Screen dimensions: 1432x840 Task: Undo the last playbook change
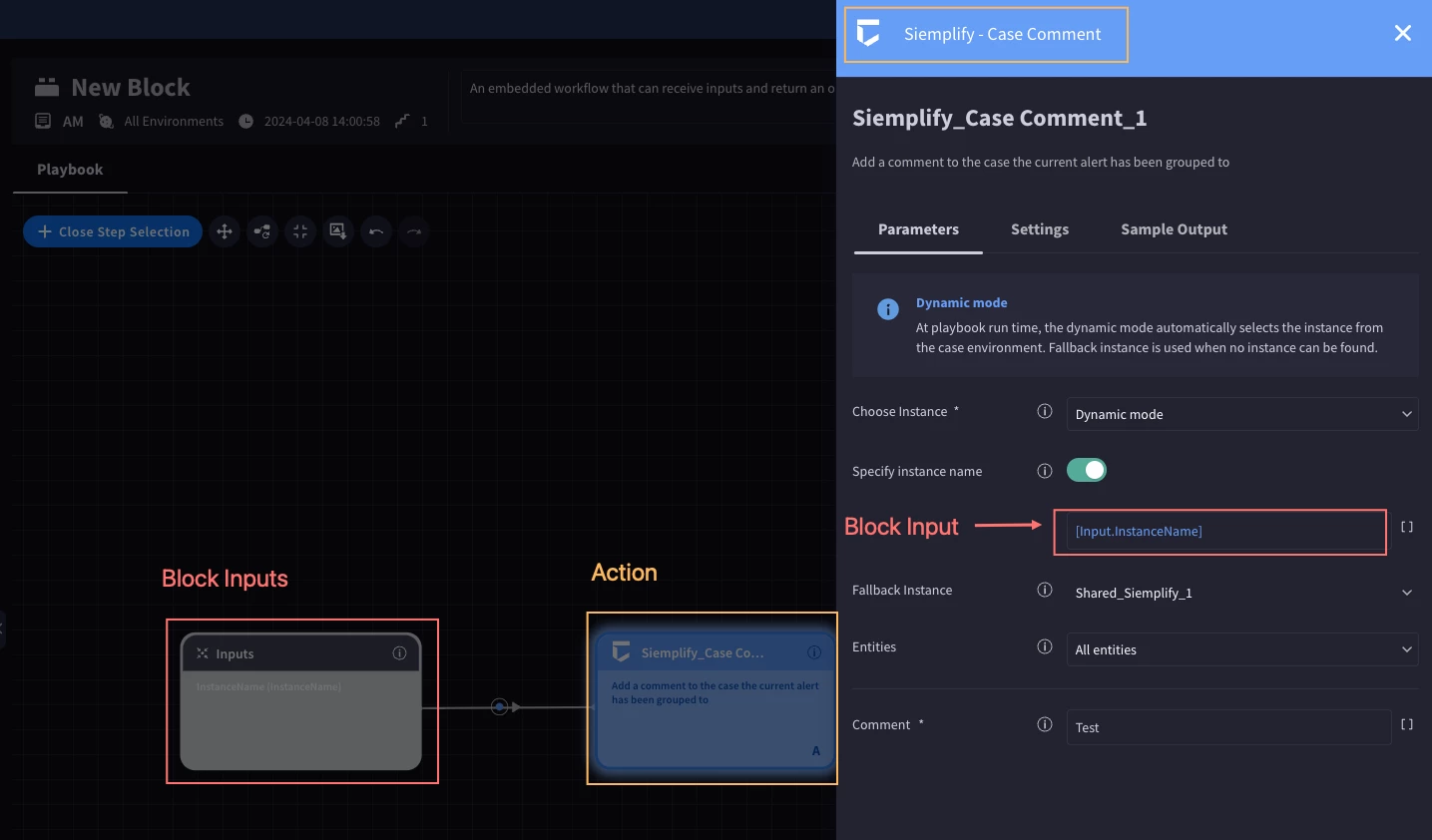(376, 231)
